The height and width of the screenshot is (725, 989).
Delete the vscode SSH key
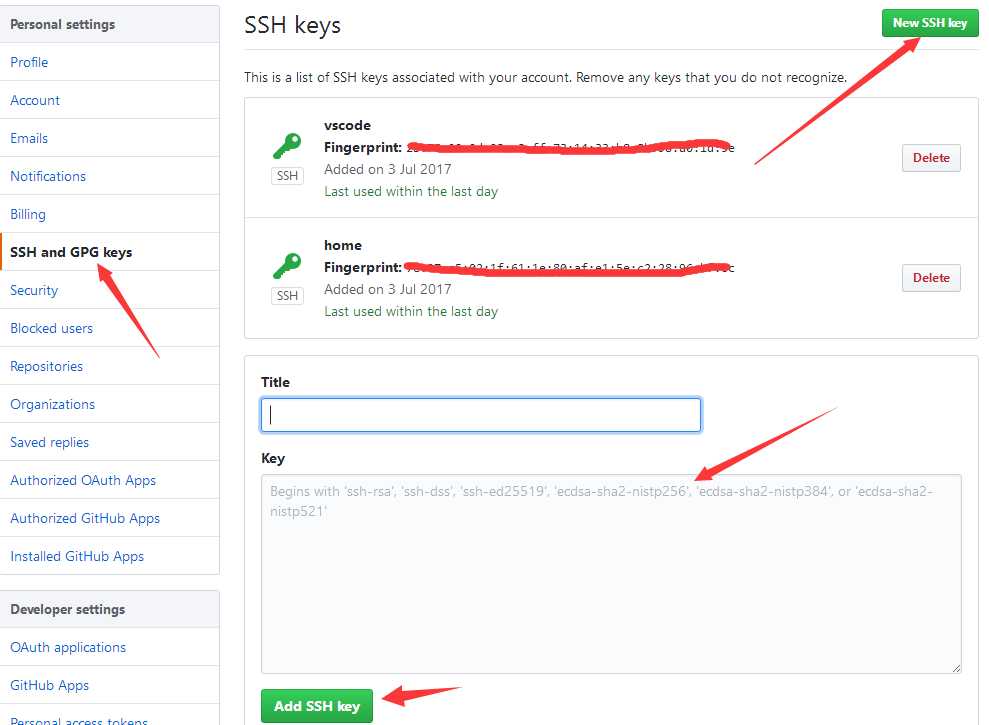[931, 158]
